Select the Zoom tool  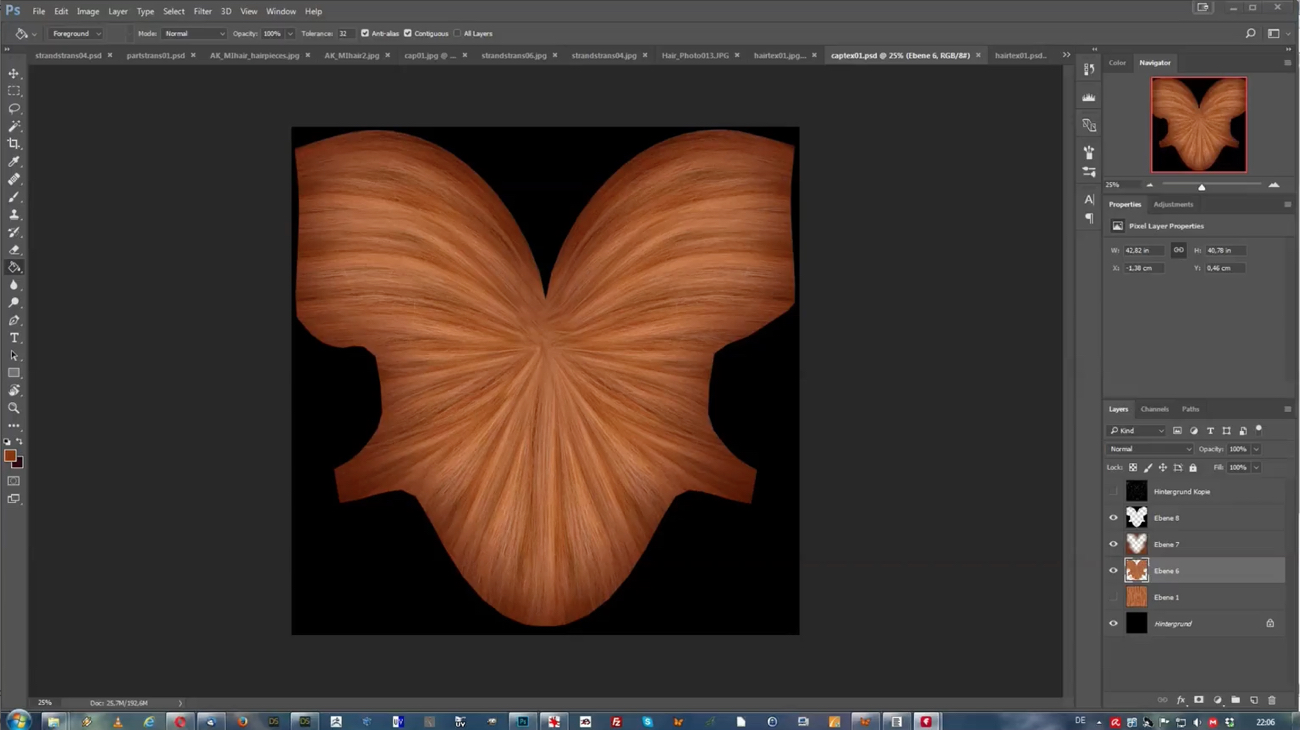[14, 408]
